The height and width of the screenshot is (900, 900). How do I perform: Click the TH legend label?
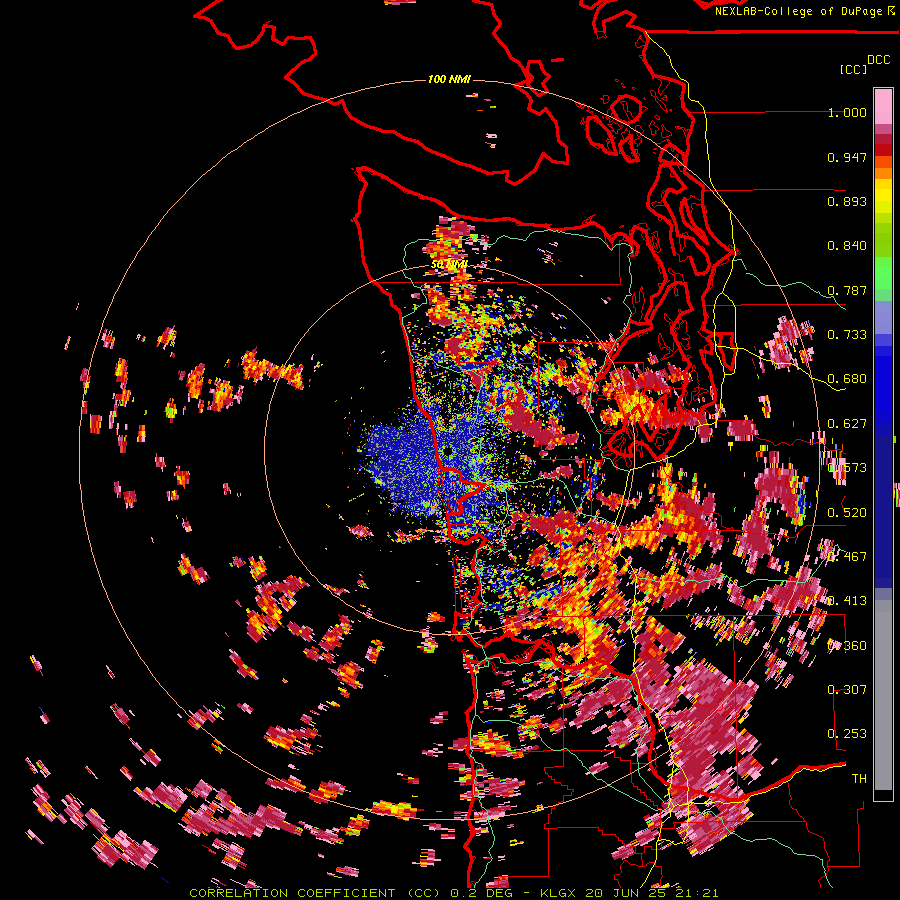point(859,779)
